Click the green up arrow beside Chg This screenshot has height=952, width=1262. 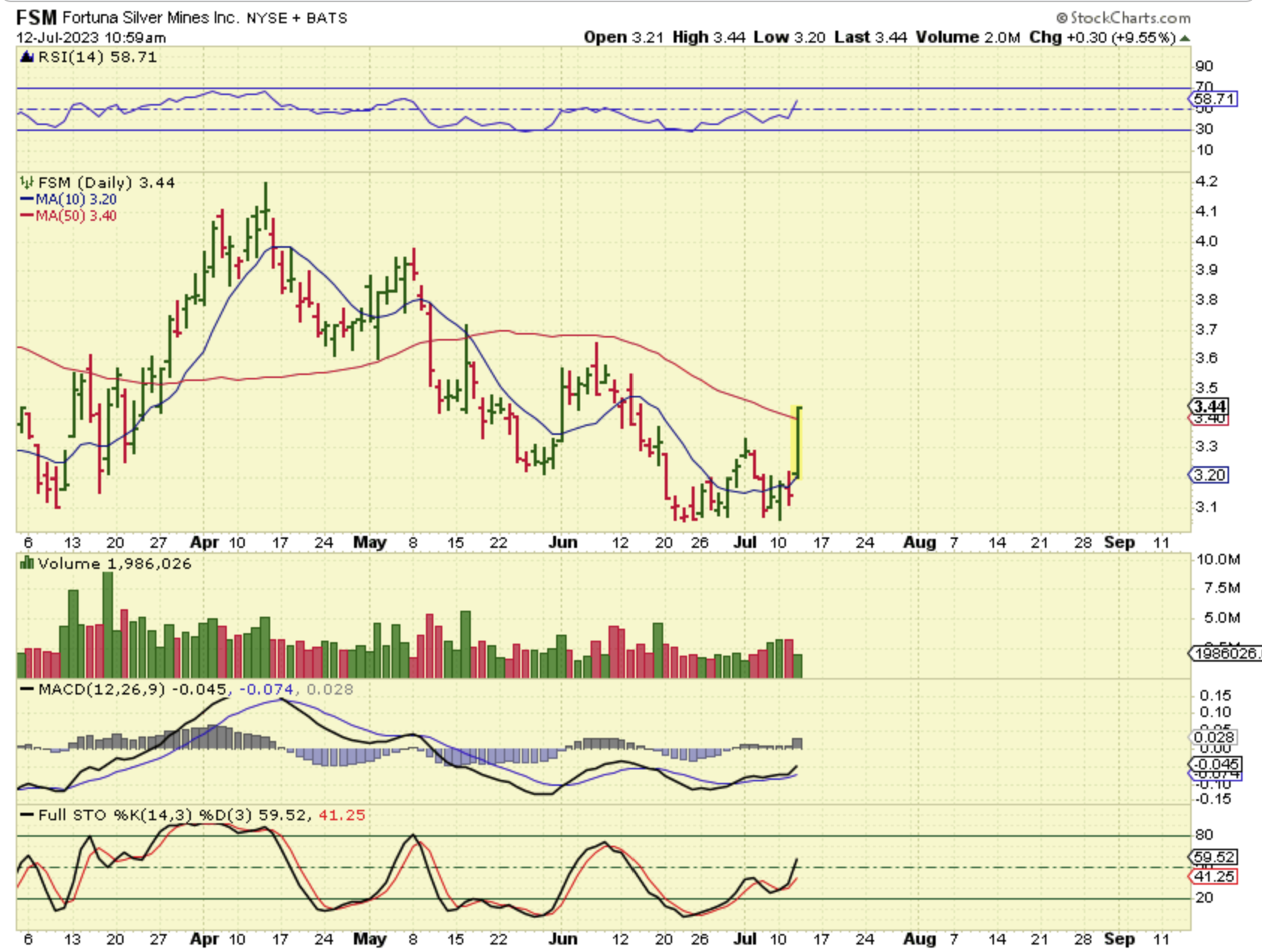point(1185,37)
